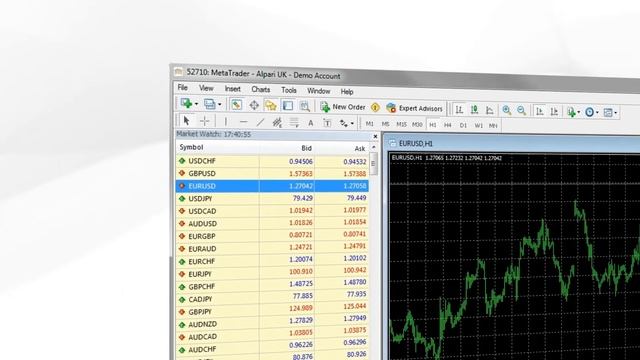Open the Insert menu
Viewport: 640px width, 360px height.
click(x=233, y=89)
